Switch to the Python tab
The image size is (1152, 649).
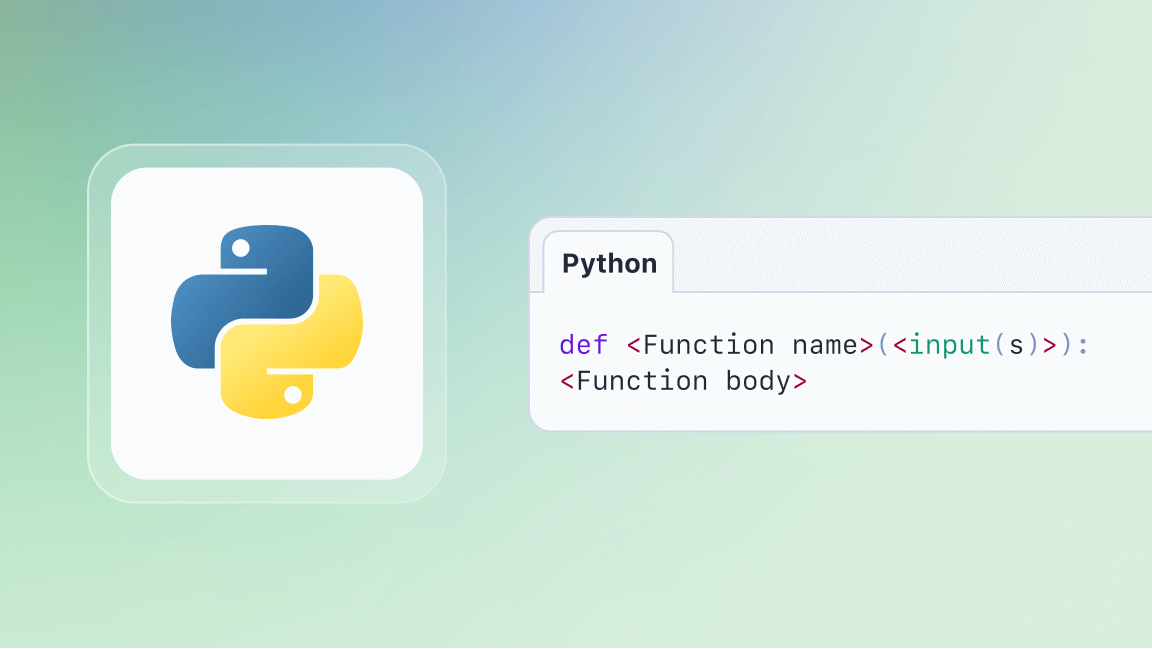(x=608, y=262)
